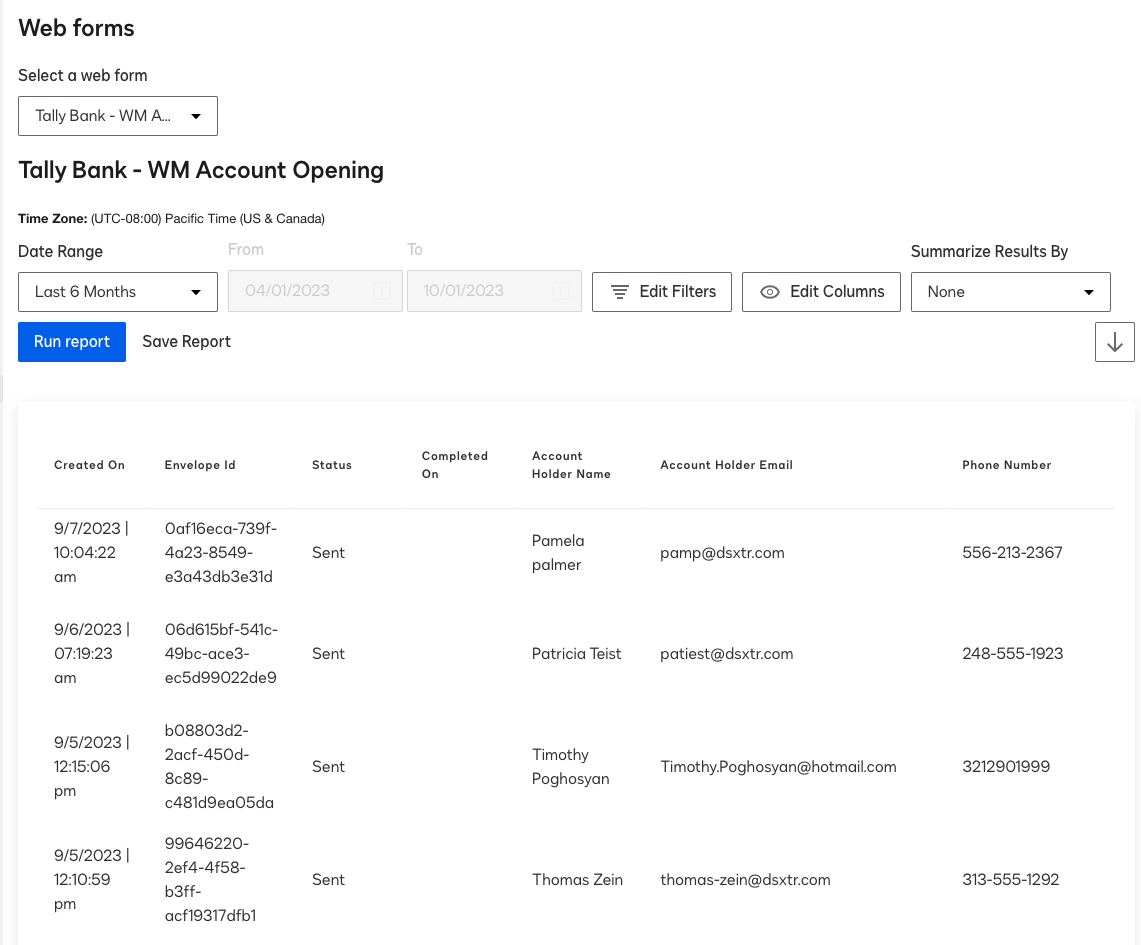Viewport: 1141px width, 945px height.
Task: Click Timothy.Poghosyan@hotmail.com email address
Action: (x=778, y=766)
